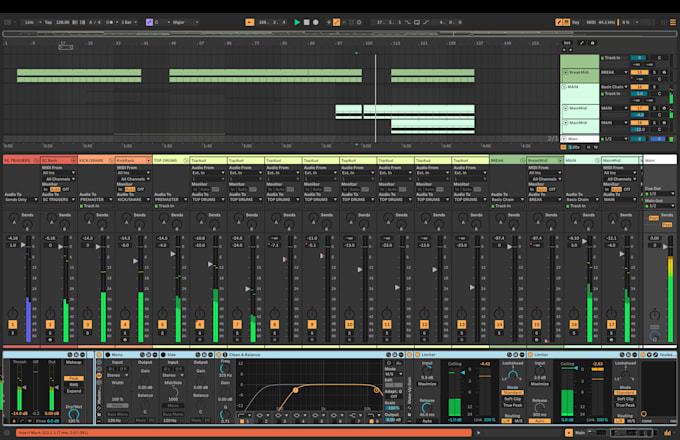Select Peak mode in compressor device
This screenshot has width=680, height=440.
pyautogui.click(x=74, y=378)
